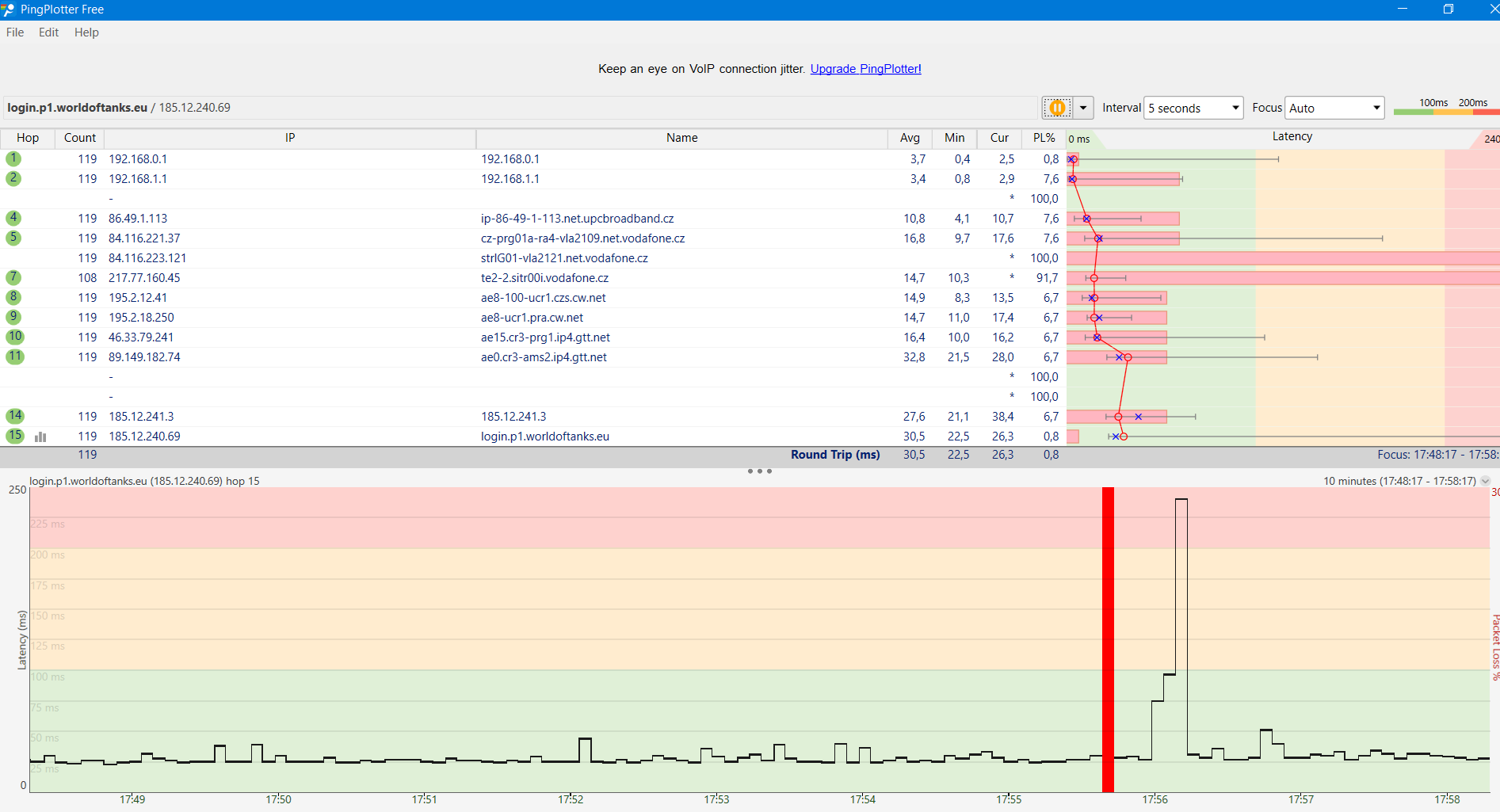Screen dimensions: 1500x812
Task: Select IP cell 89.149.182.74
Action: [144, 357]
